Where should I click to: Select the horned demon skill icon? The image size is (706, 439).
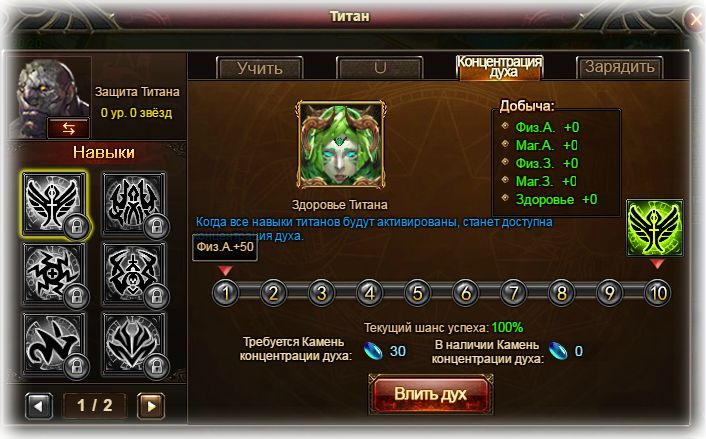click(x=133, y=204)
